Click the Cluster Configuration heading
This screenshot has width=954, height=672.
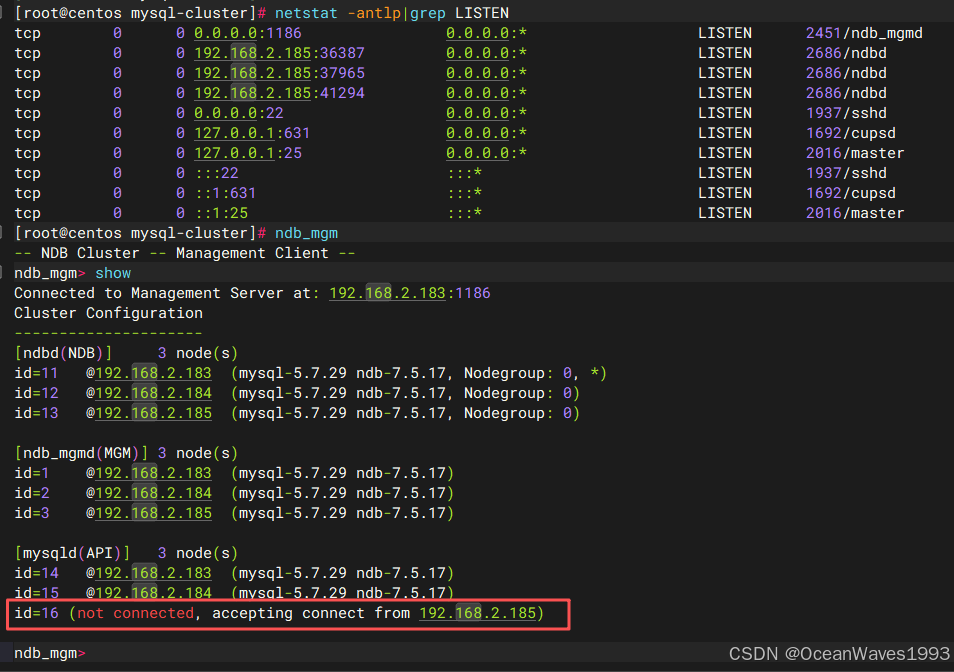[x=108, y=313]
